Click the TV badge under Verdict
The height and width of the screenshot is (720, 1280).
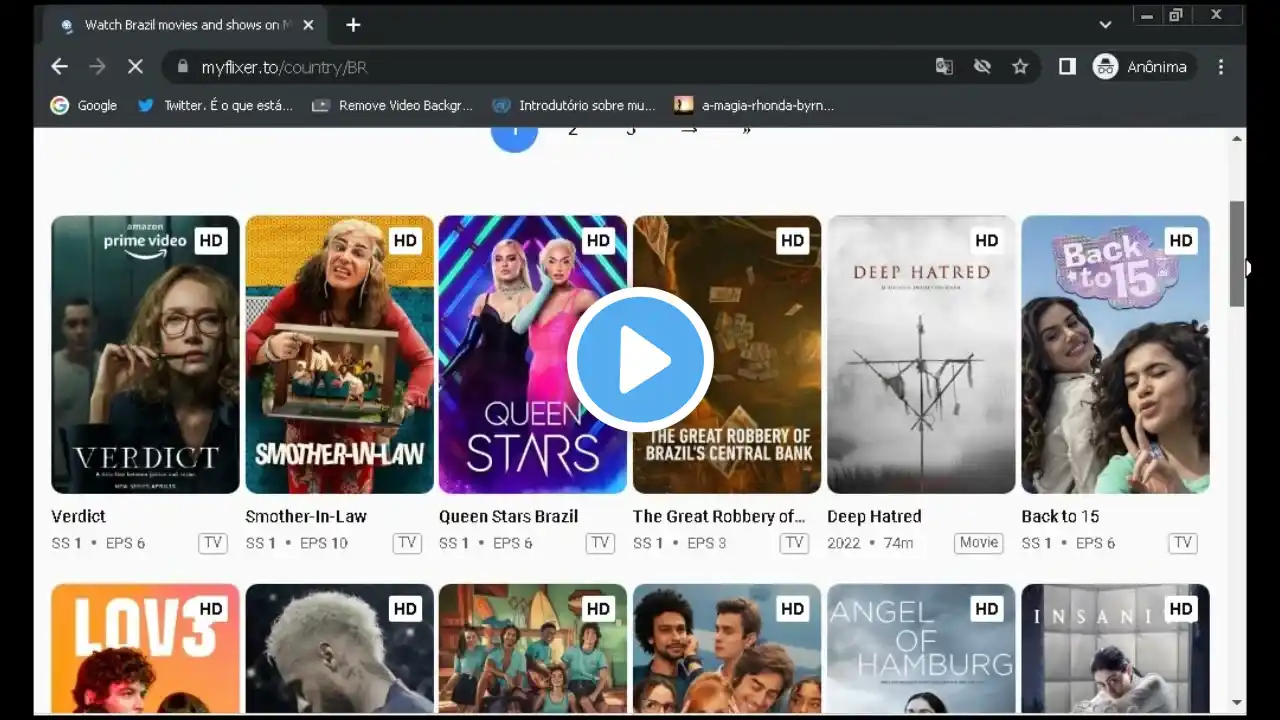[x=212, y=543]
